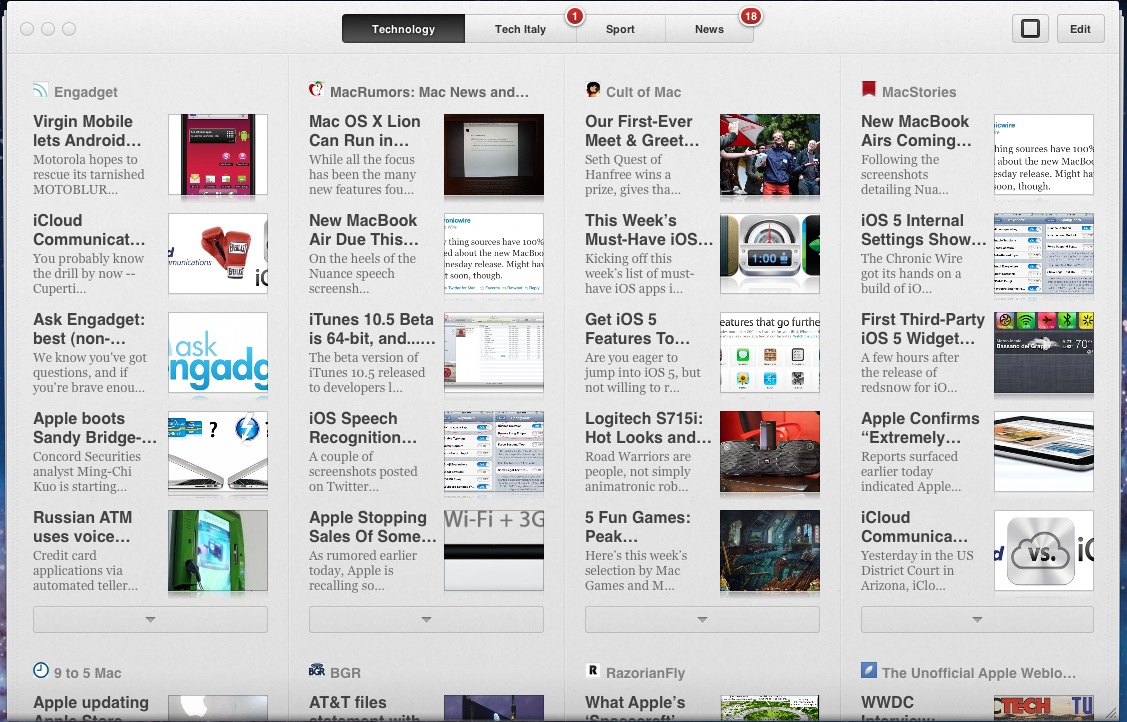Open the BGR feed title
This screenshot has width=1127, height=722.
pos(345,673)
